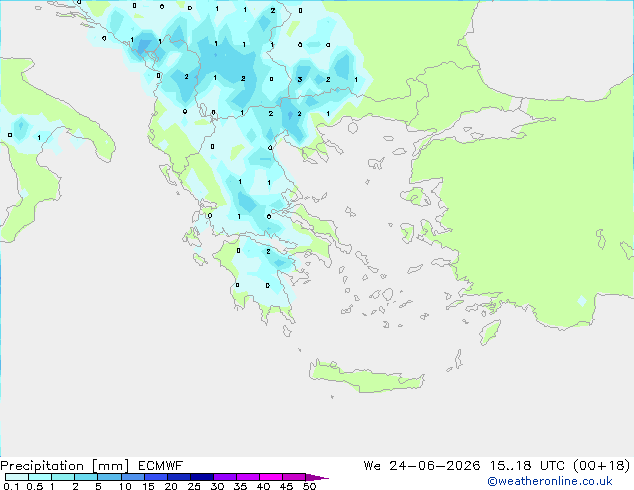Pick the 40–45 mm magenta legend box
Image resolution: width=634 pixels, height=490 pixels.
[271, 477]
